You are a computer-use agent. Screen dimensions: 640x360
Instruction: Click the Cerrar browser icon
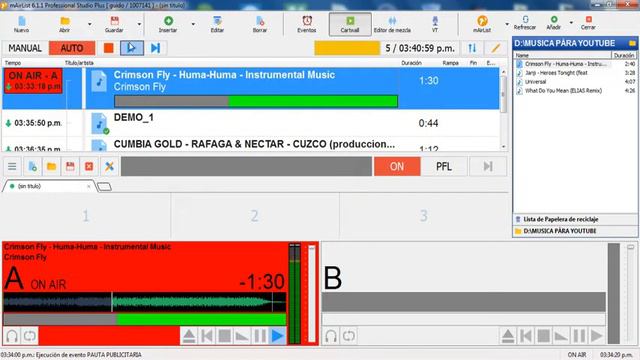(x=588, y=23)
